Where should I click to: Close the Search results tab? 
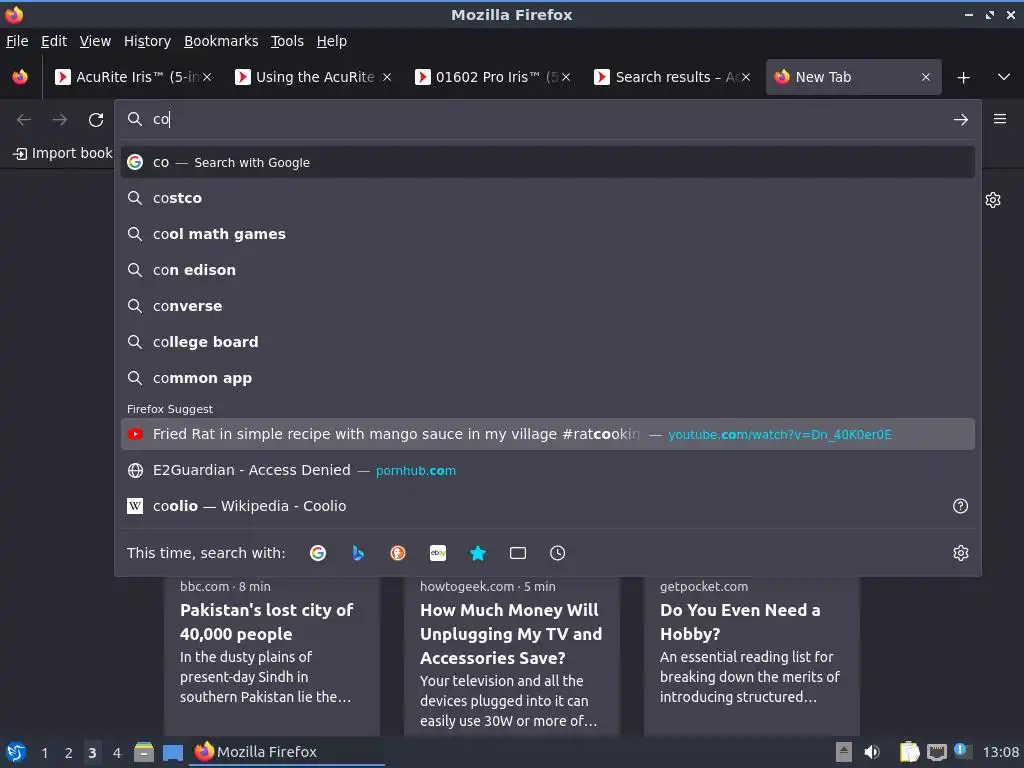746,77
